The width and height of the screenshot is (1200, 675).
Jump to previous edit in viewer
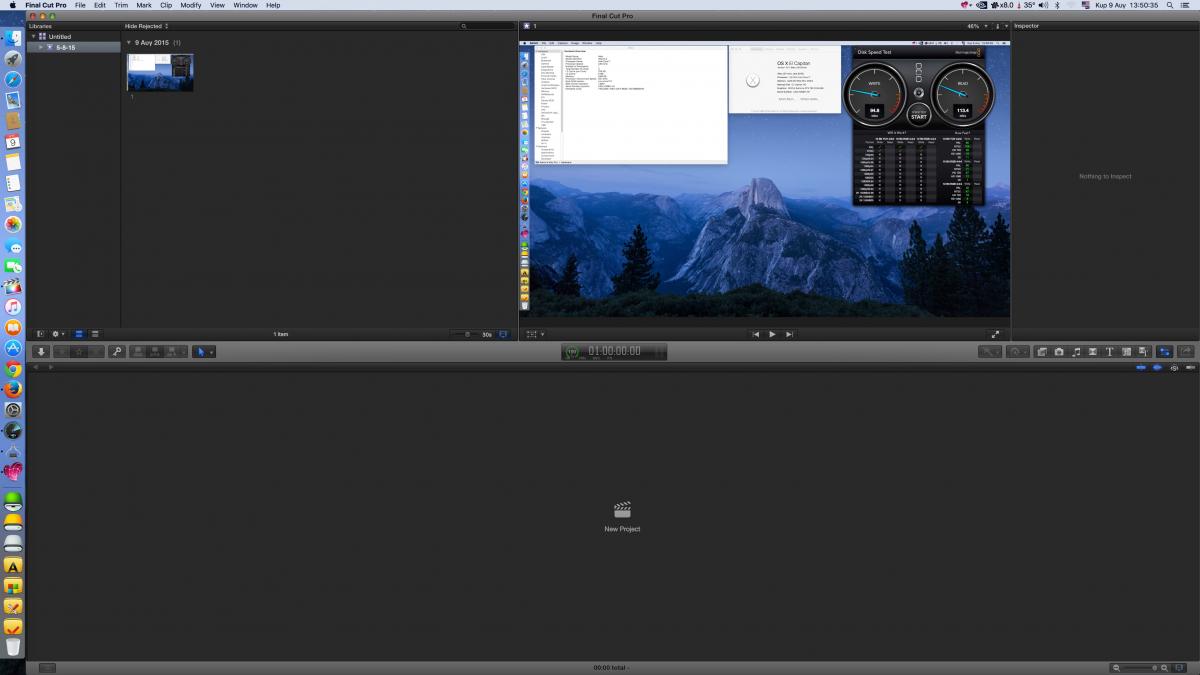tap(755, 334)
